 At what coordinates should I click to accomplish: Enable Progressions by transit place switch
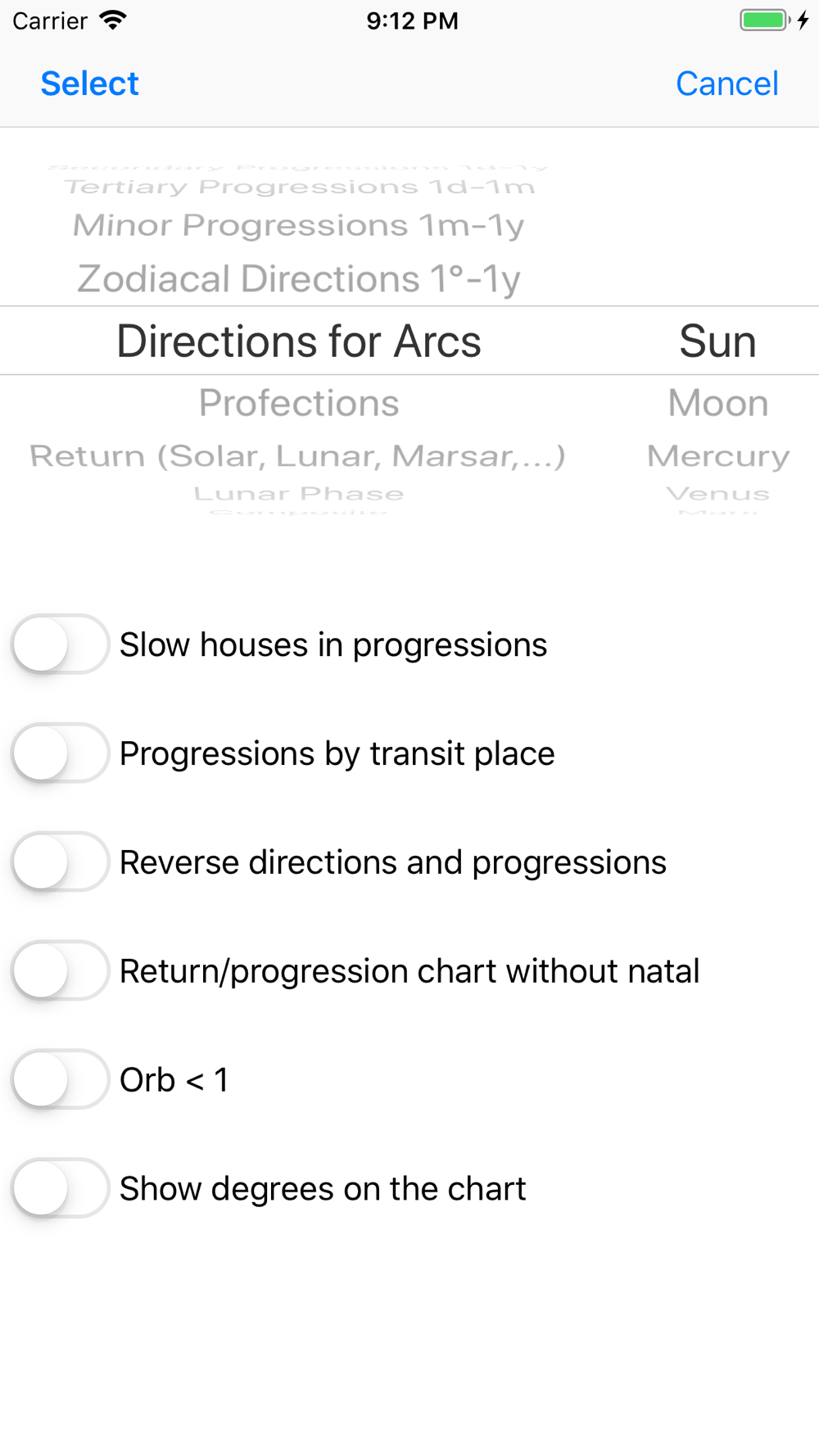pos(60,753)
